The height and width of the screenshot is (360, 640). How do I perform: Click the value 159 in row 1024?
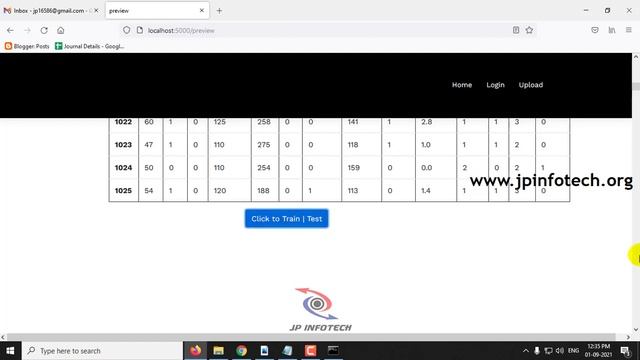pos(353,167)
